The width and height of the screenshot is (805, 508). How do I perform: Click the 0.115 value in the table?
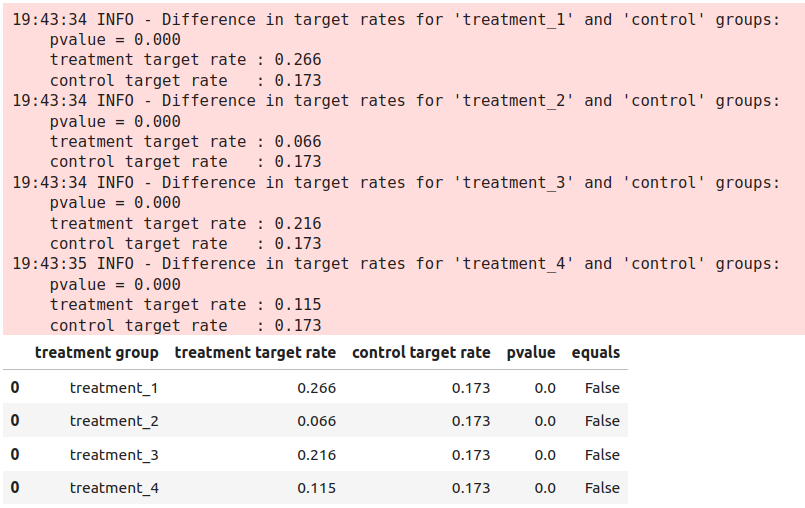click(316, 488)
